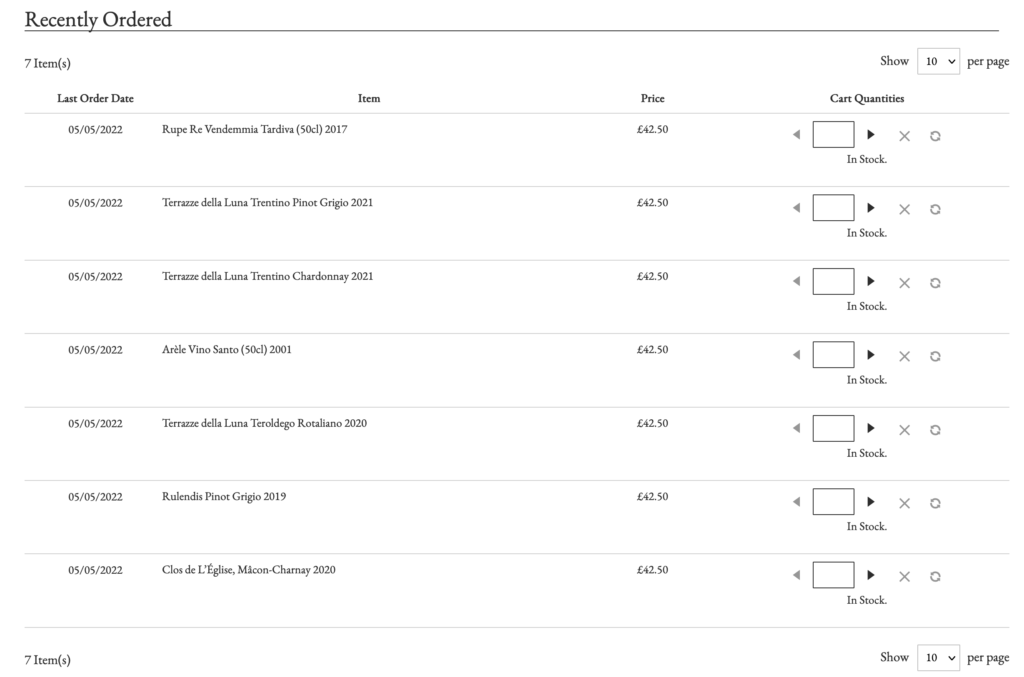Open the bottom Show per page dropdown
Image resolution: width=1024 pixels, height=677 pixels.
point(938,657)
